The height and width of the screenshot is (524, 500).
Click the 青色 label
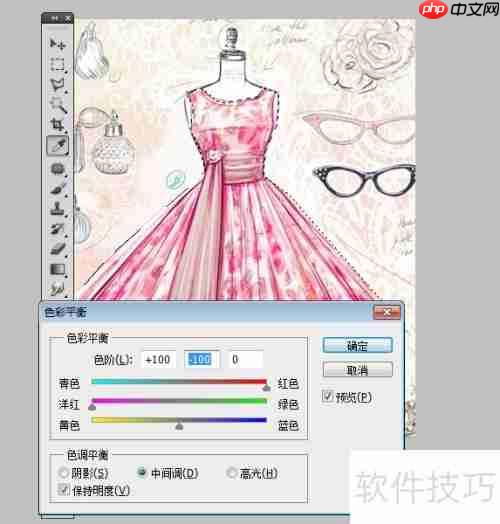tap(70, 383)
